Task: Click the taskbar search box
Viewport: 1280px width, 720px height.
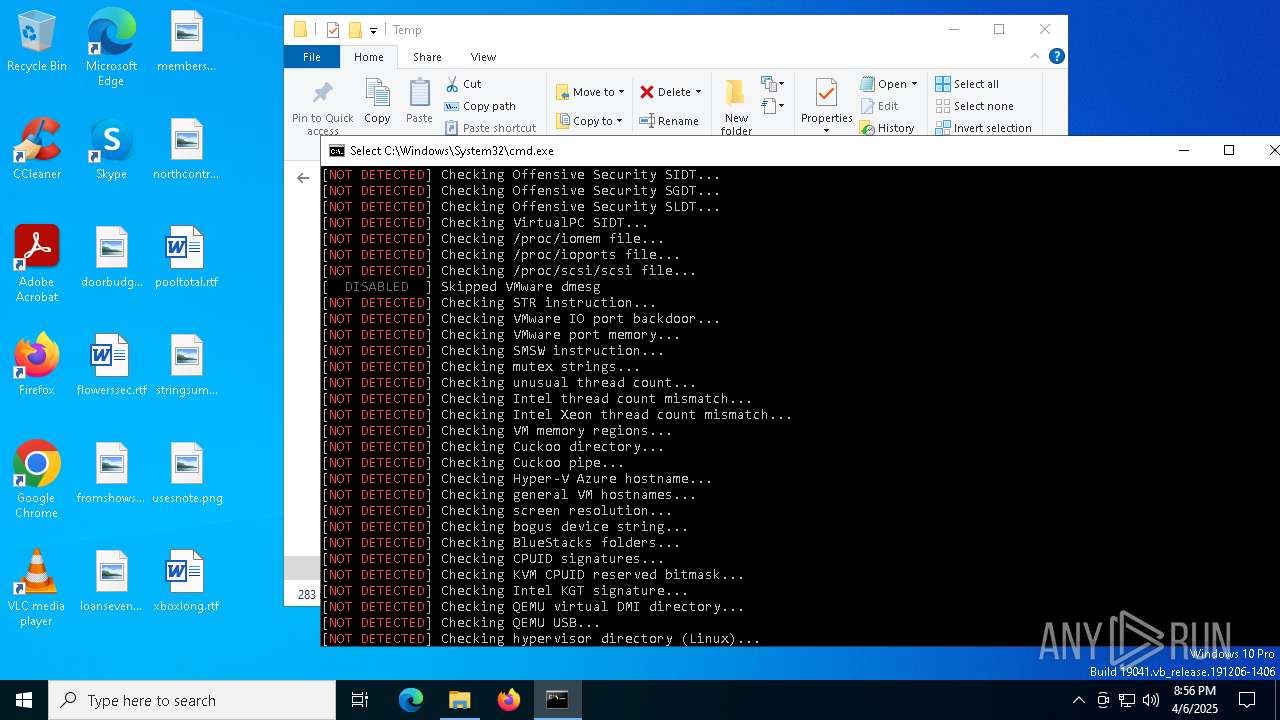Action: pyautogui.click(x=192, y=700)
